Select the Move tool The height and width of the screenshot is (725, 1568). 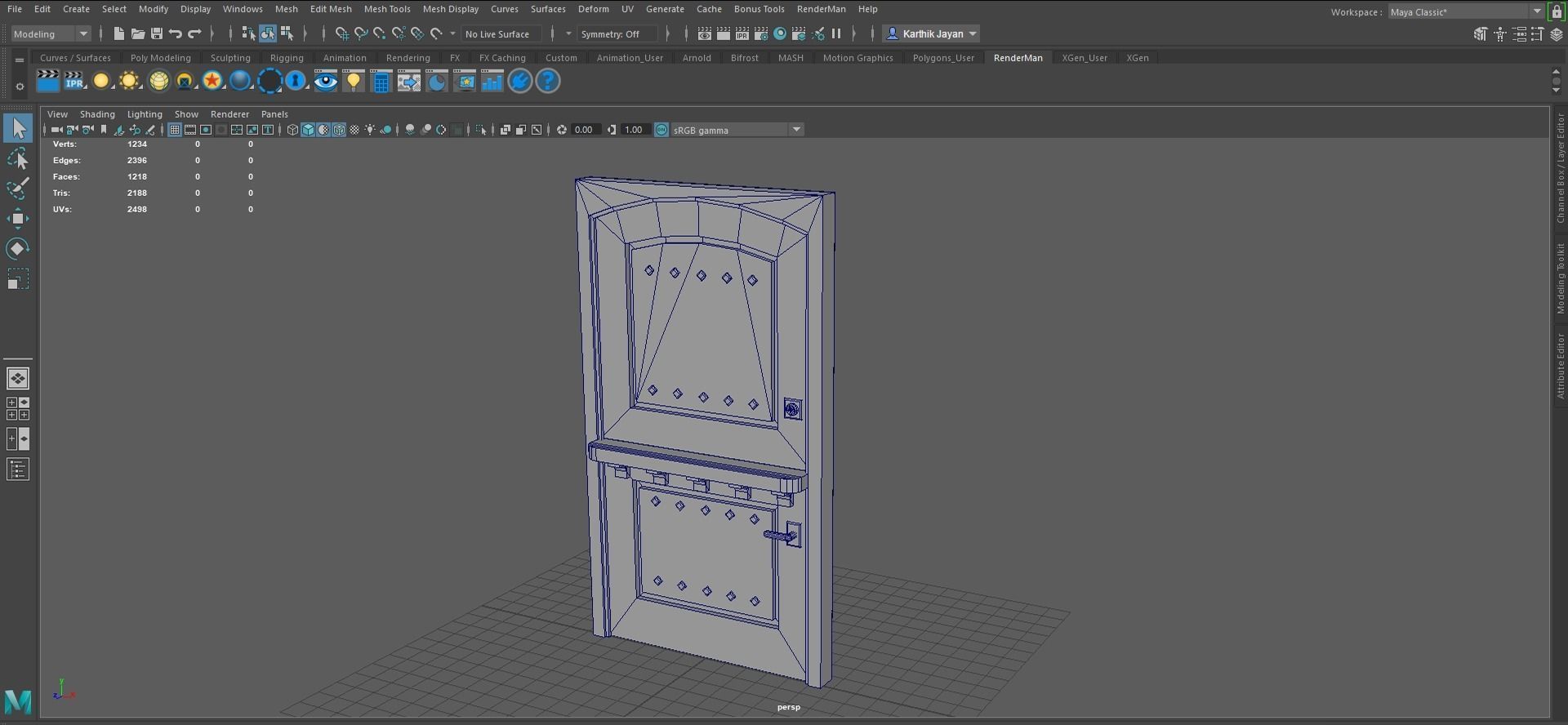pyautogui.click(x=18, y=218)
